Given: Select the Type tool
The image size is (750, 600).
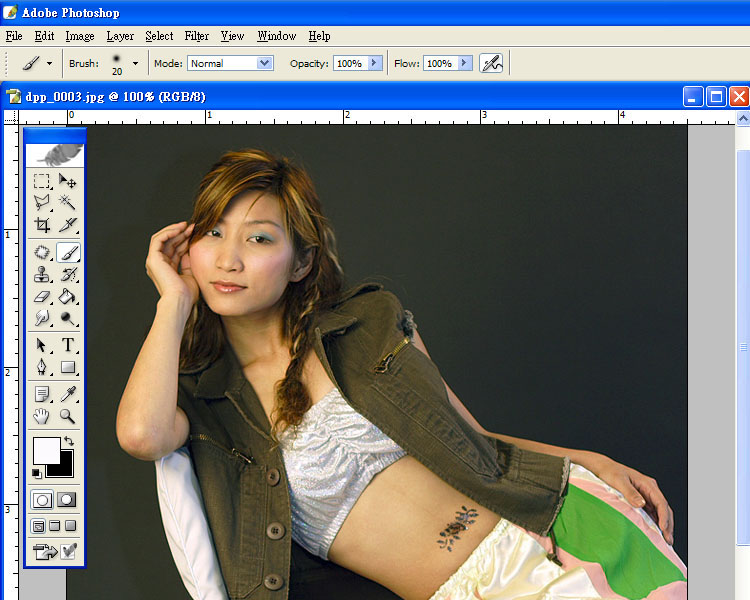Looking at the screenshot, I should 68,345.
